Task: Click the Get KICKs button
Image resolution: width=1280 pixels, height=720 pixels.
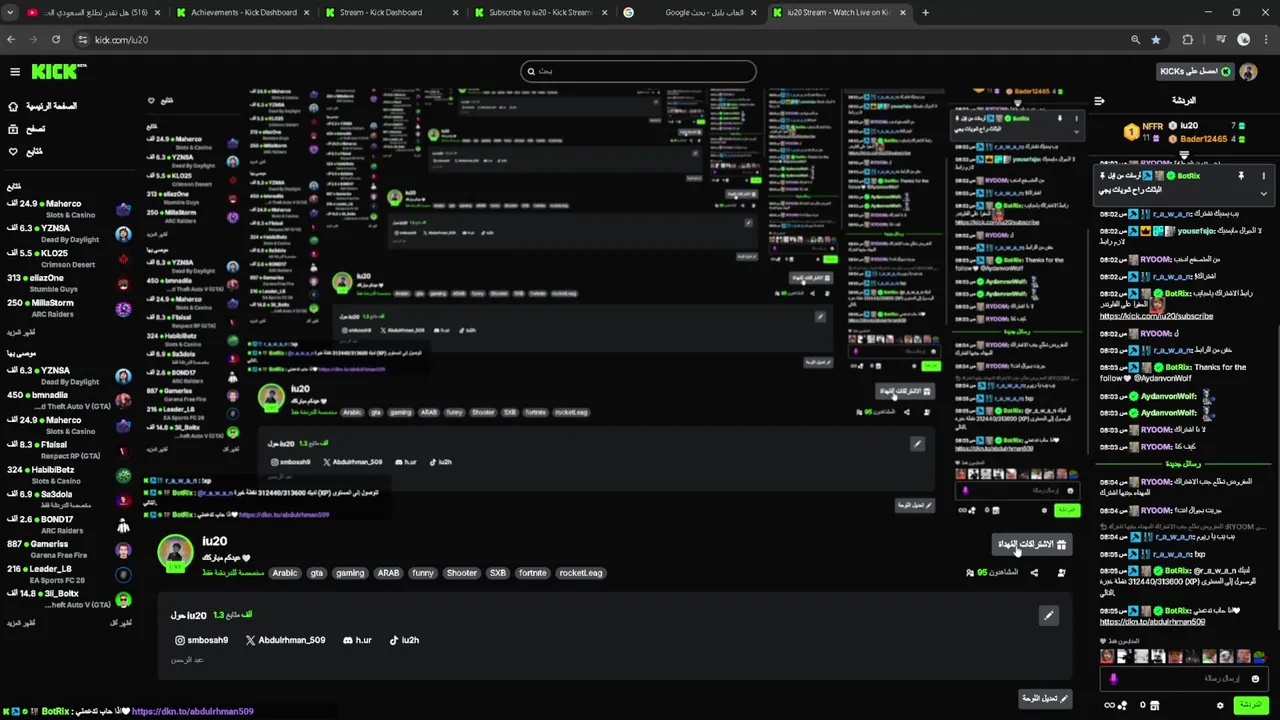Action: pyautogui.click(x=1195, y=71)
